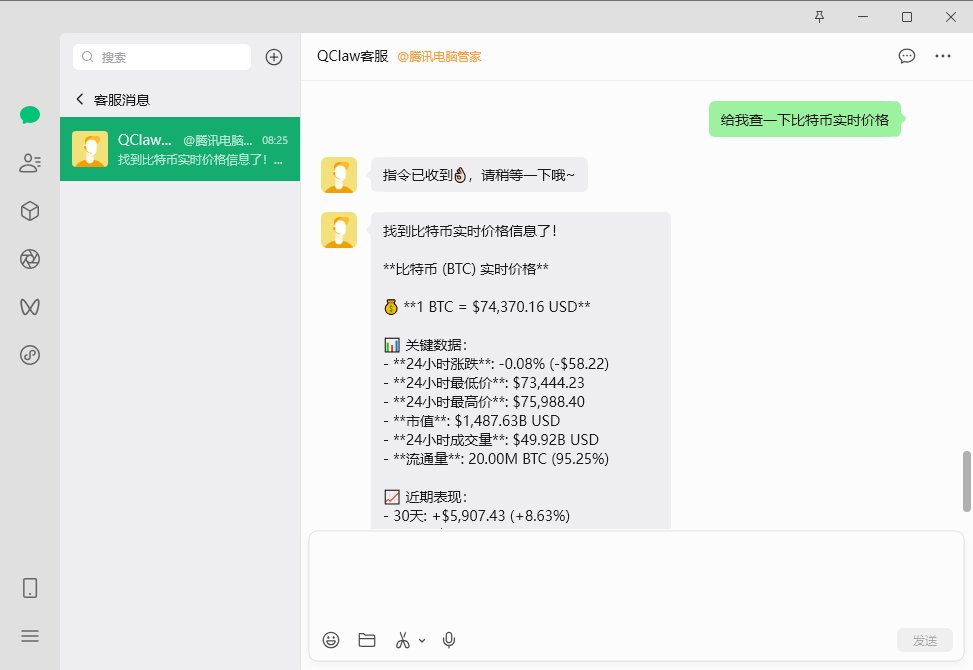Click the phone icon in sidebar

pyautogui.click(x=30, y=588)
